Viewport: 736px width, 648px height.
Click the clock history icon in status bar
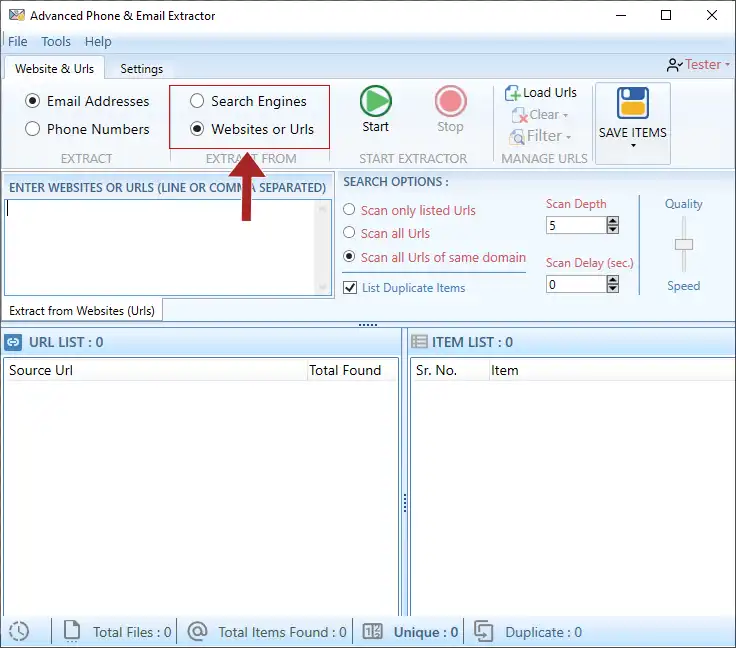[19, 632]
